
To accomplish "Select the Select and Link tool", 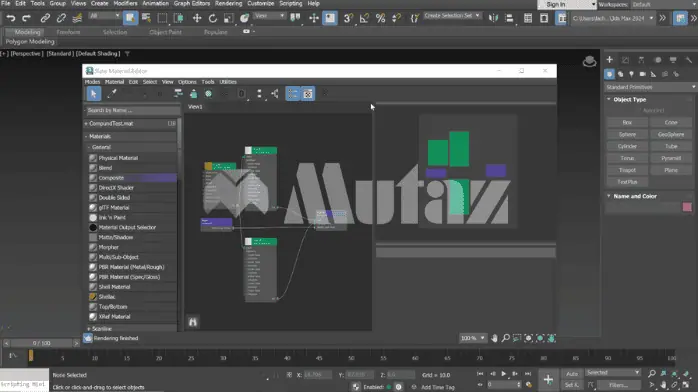I will click(45, 18).
